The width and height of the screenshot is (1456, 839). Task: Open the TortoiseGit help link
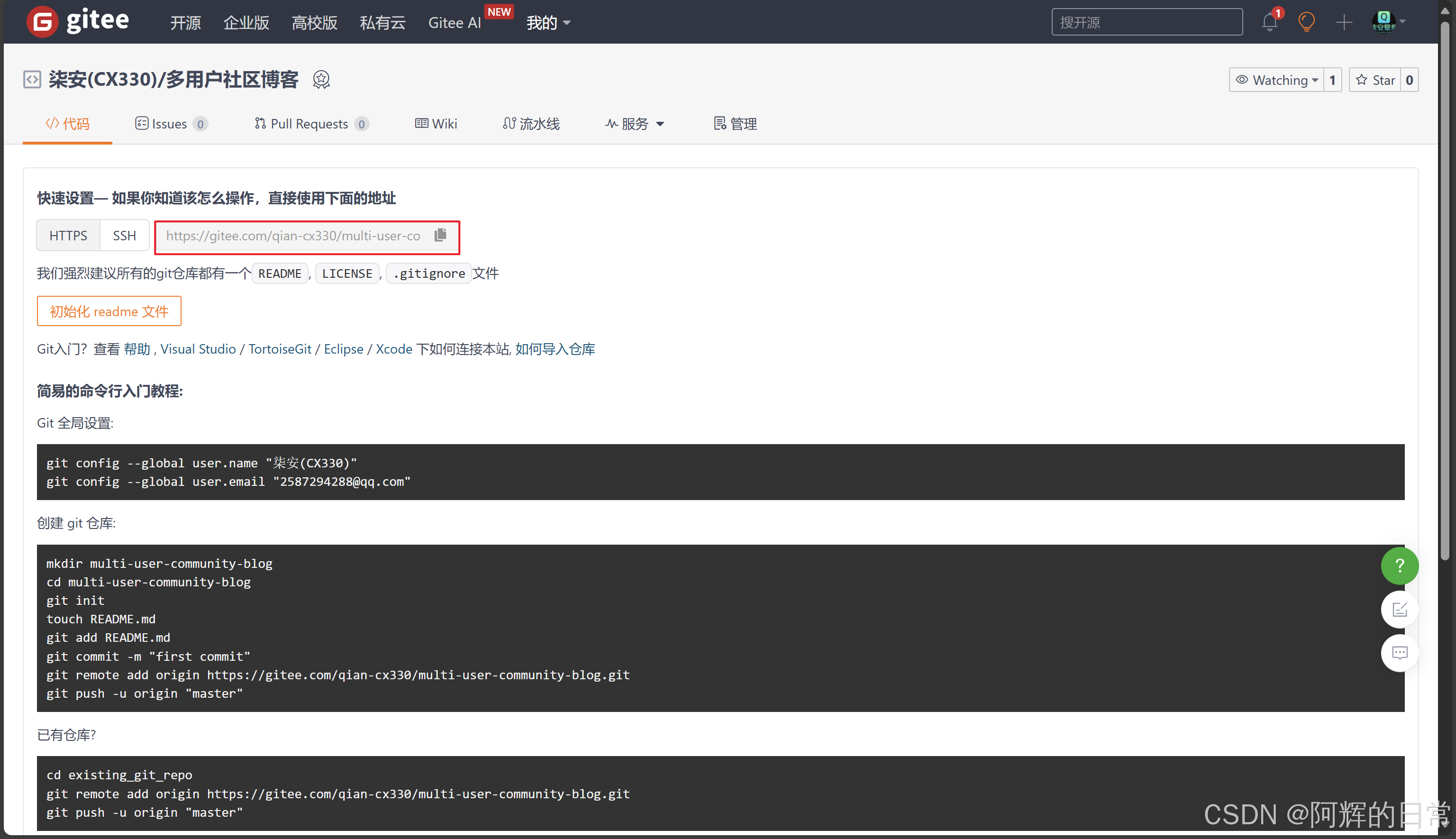click(x=280, y=349)
